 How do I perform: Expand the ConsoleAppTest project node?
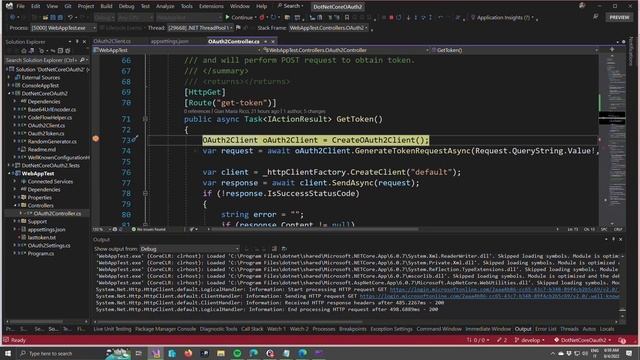[9, 85]
